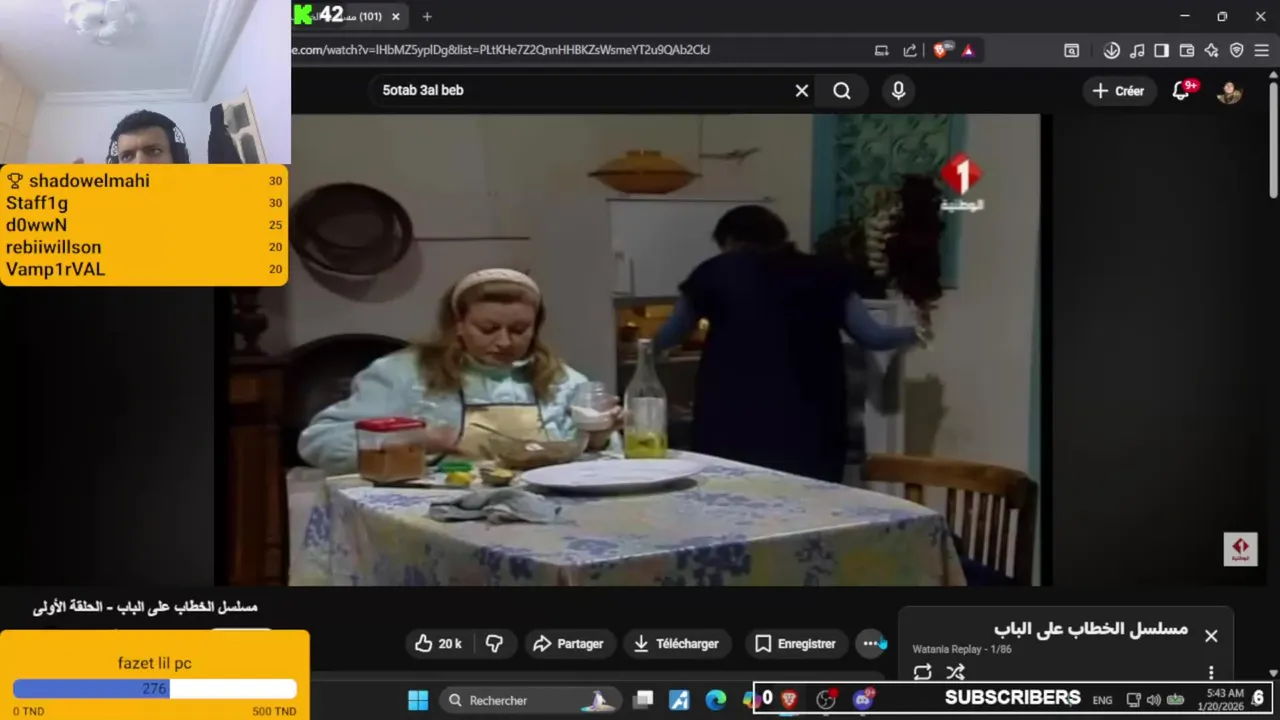Screen dimensions: 1280x720
Task: Toggle playlist shuffle mode
Action: point(956,672)
